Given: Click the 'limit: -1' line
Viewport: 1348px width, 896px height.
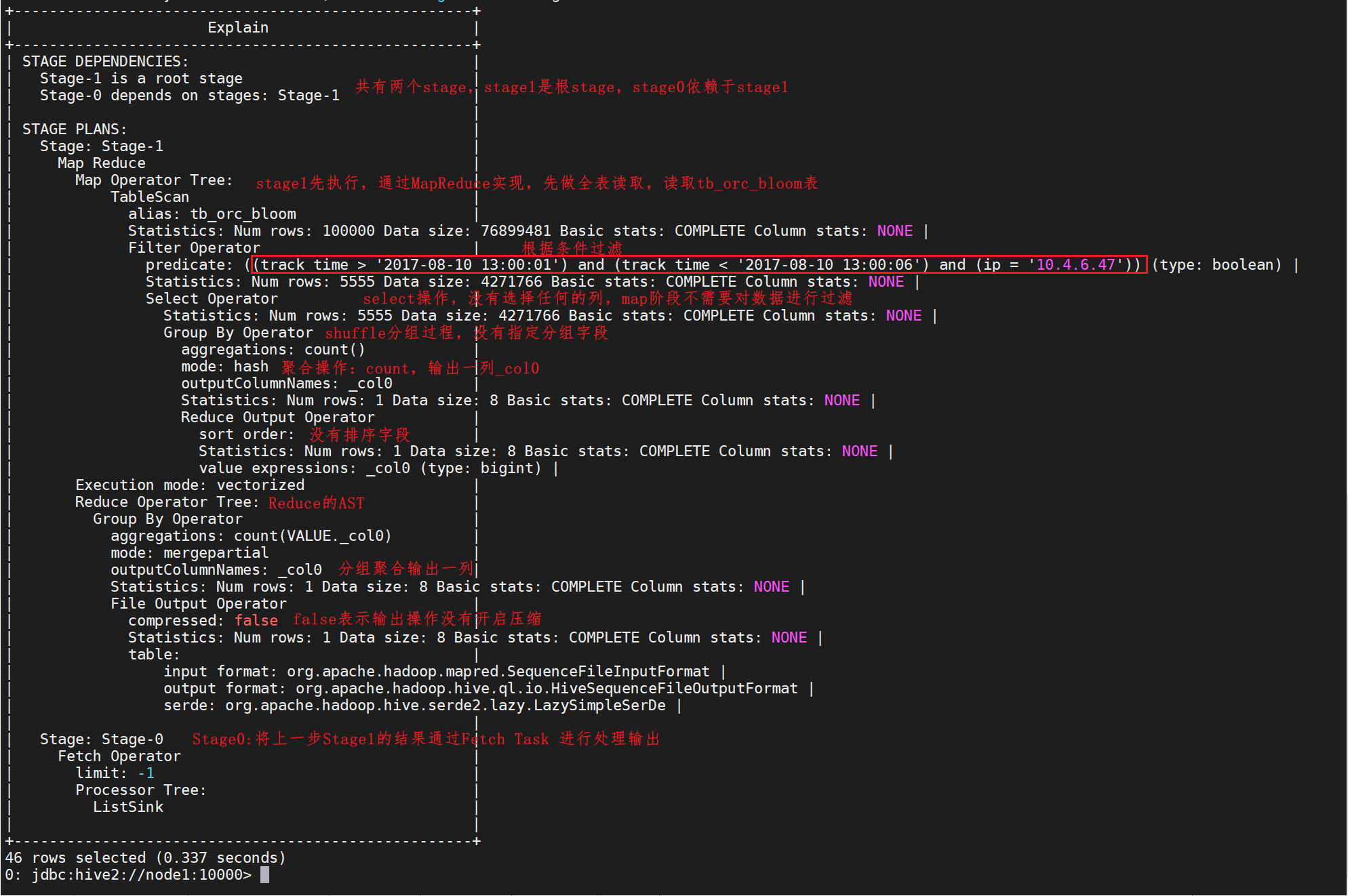Looking at the screenshot, I should (x=115, y=773).
